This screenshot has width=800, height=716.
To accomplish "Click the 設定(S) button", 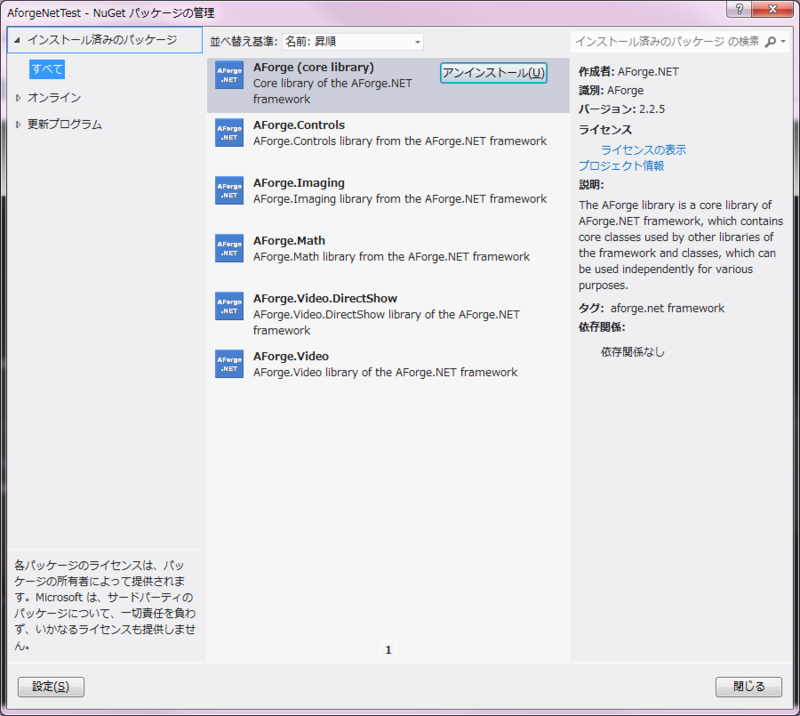I will pyautogui.click(x=51, y=686).
